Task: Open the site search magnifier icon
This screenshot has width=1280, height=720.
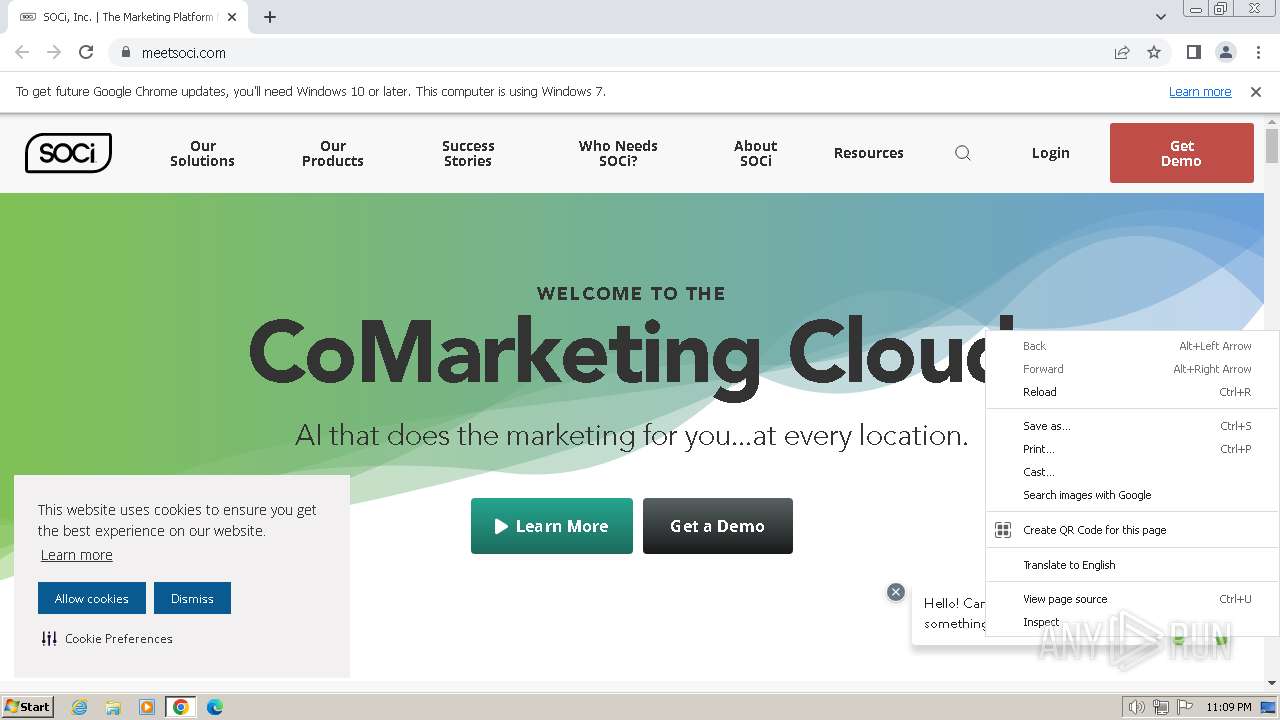Action: click(963, 153)
